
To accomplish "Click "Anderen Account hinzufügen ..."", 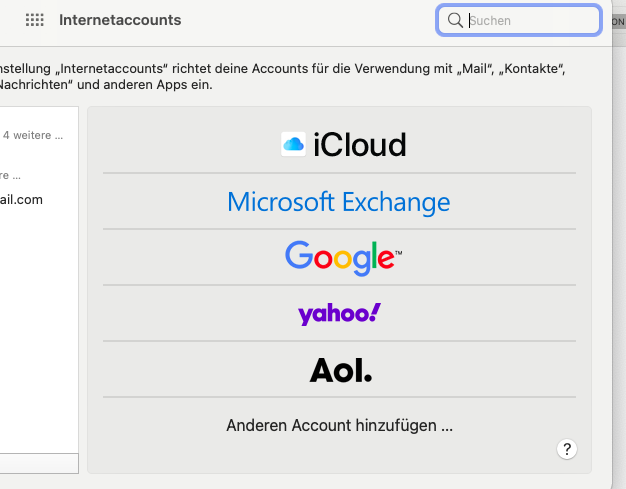I will pos(339,425).
